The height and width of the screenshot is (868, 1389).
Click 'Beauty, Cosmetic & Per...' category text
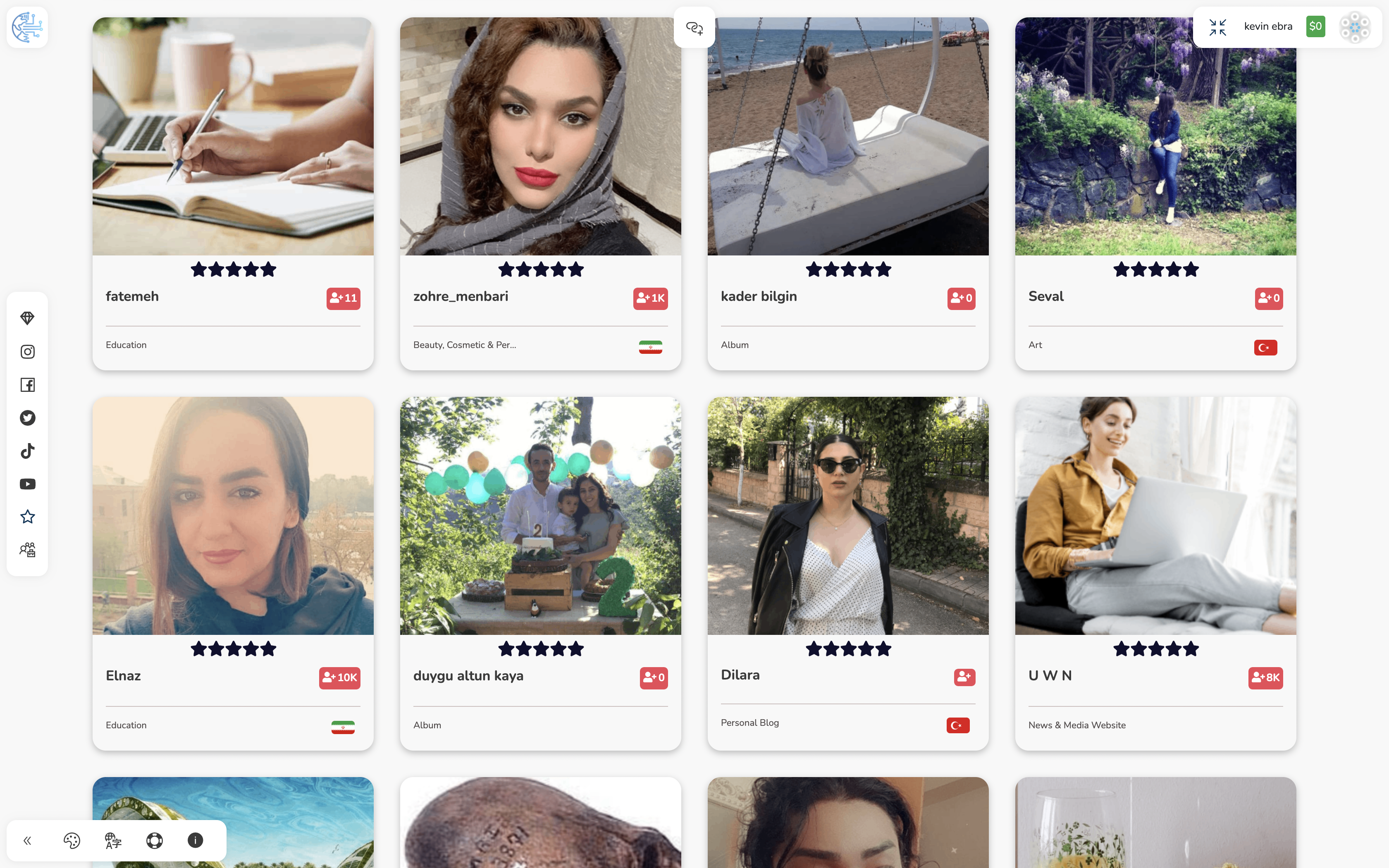[x=464, y=345]
